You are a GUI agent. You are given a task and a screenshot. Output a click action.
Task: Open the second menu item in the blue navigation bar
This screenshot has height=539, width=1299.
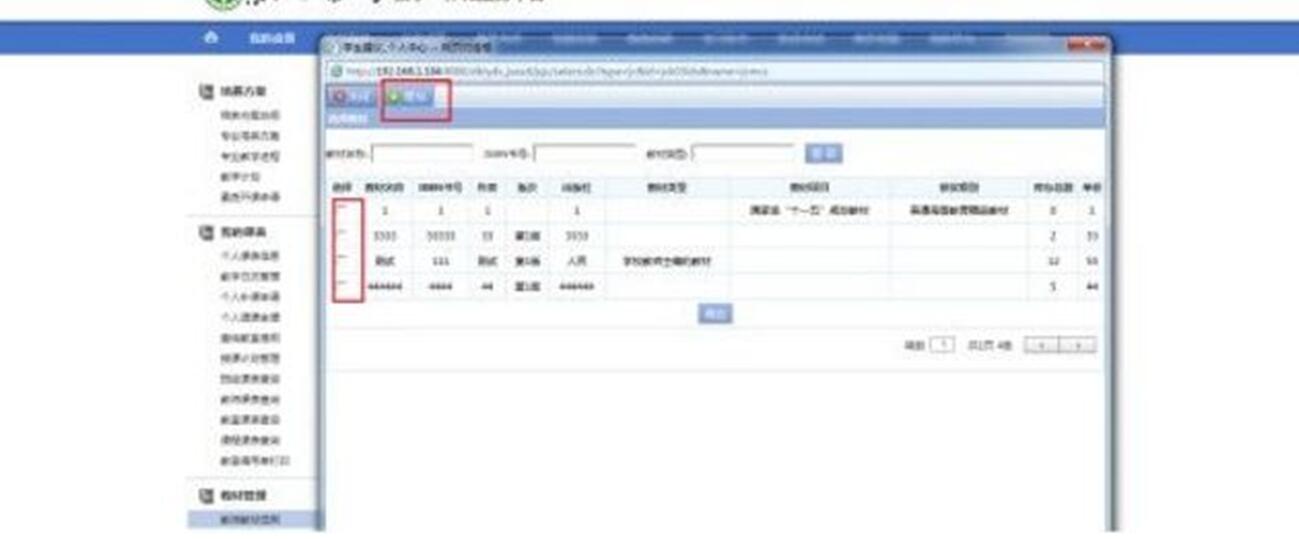pyautogui.click(x=272, y=38)
